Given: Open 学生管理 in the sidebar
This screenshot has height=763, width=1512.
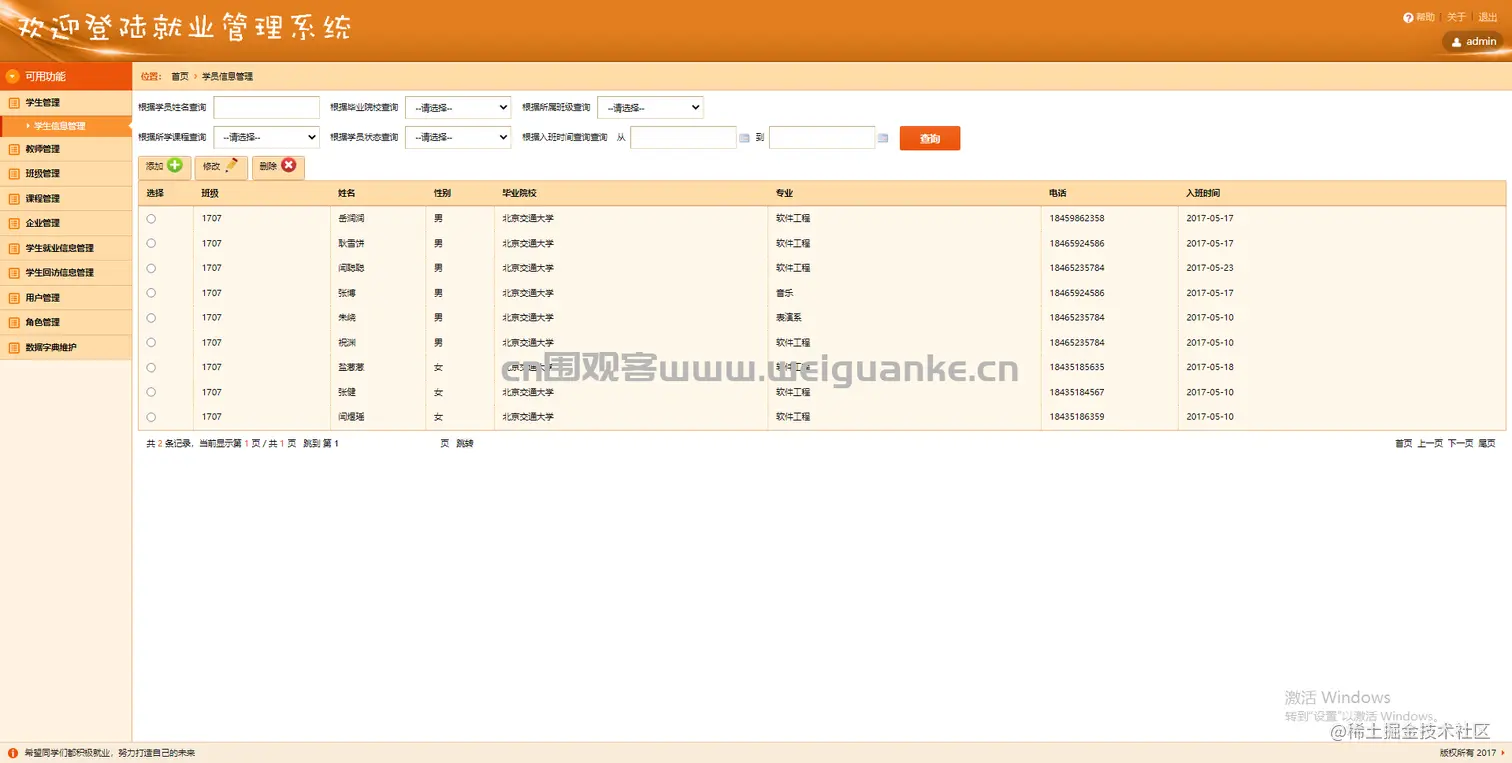Looking at the screenshot, I should pyautogui.click(x=66, y=102).
